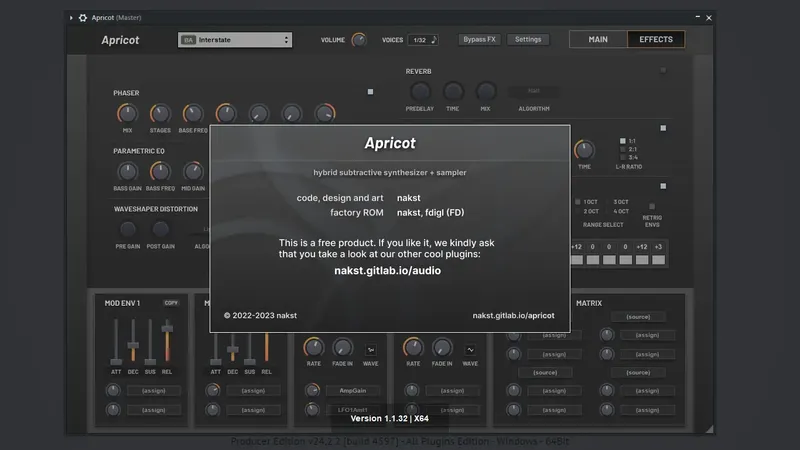Screen dimensions: 800x450
Task: Click the FADE IN knob above AmpGain
Action: point(342,347)
